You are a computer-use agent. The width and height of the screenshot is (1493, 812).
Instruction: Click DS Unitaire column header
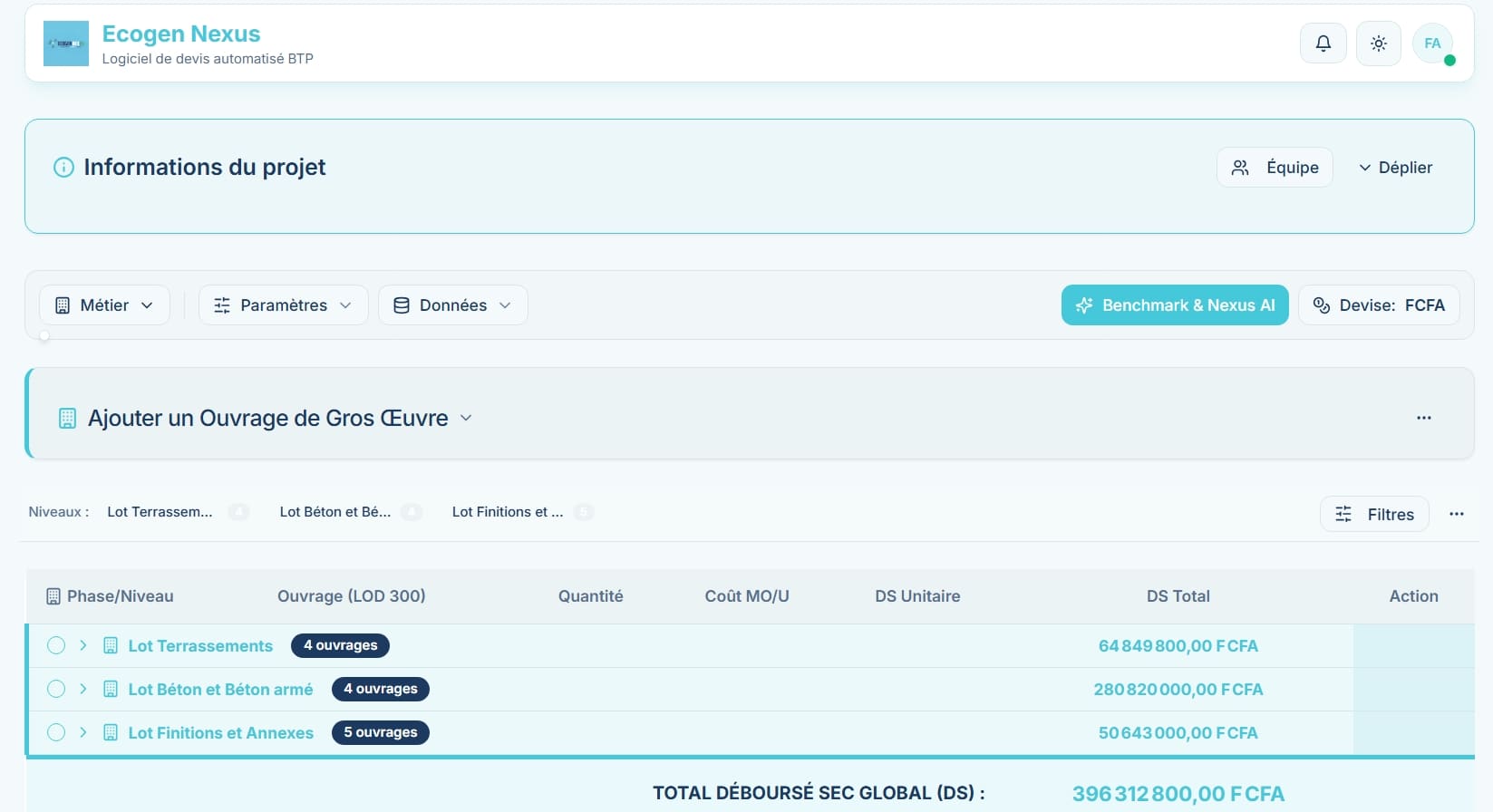[917, 596]
